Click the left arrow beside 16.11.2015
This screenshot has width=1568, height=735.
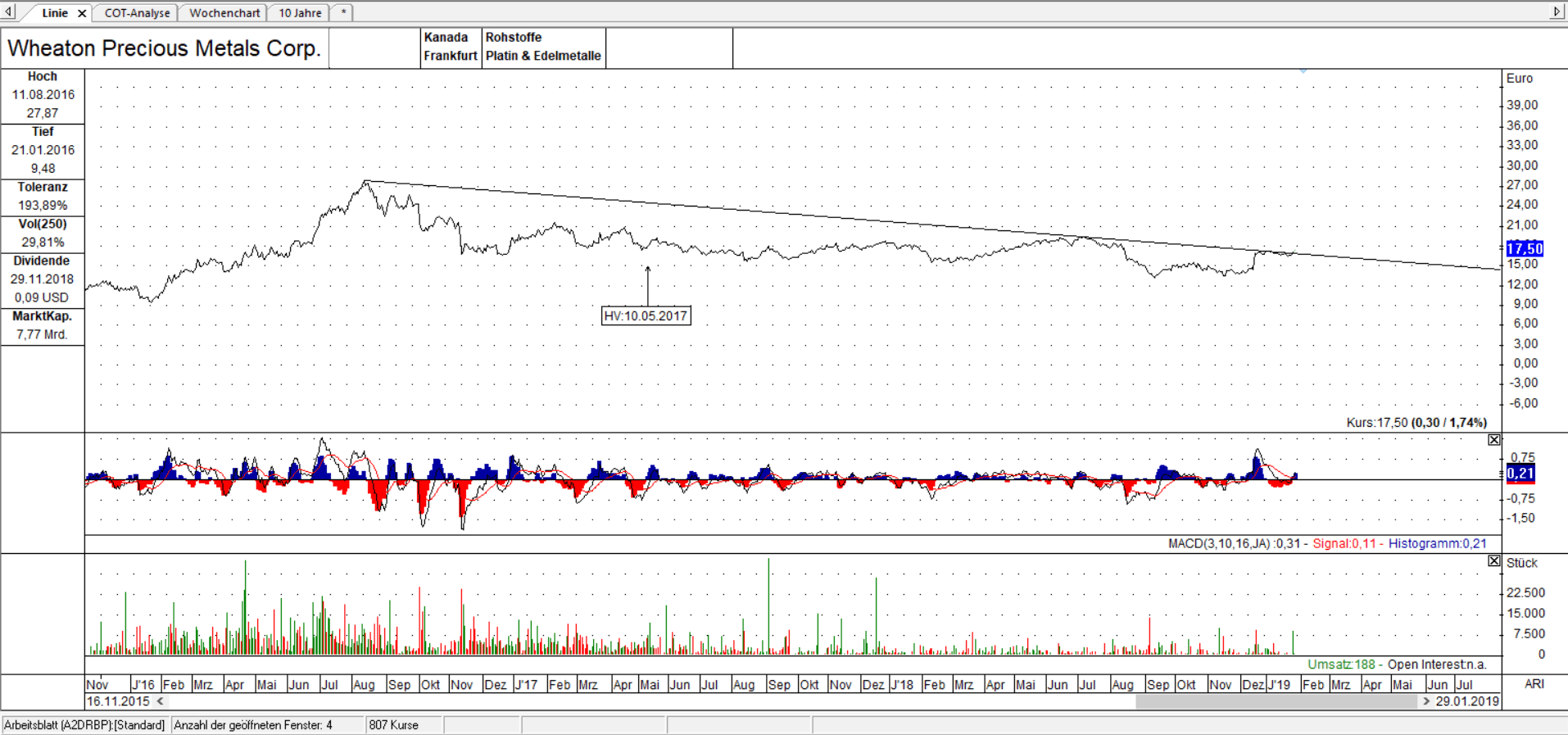click(161, 701)
